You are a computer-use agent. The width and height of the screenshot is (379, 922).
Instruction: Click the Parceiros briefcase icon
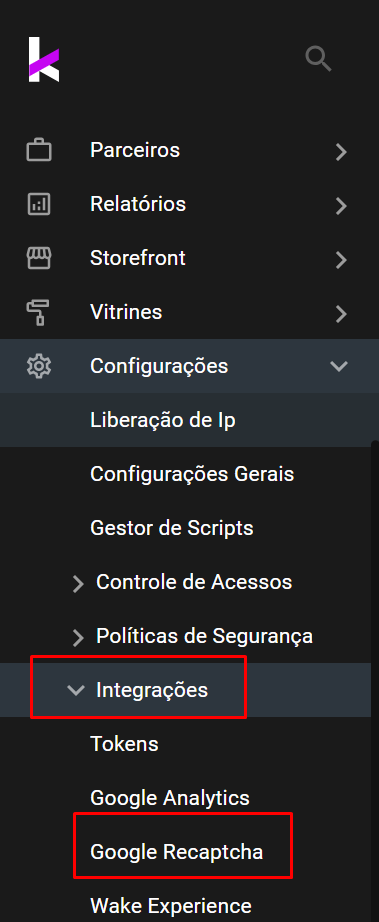click(39, 151)
